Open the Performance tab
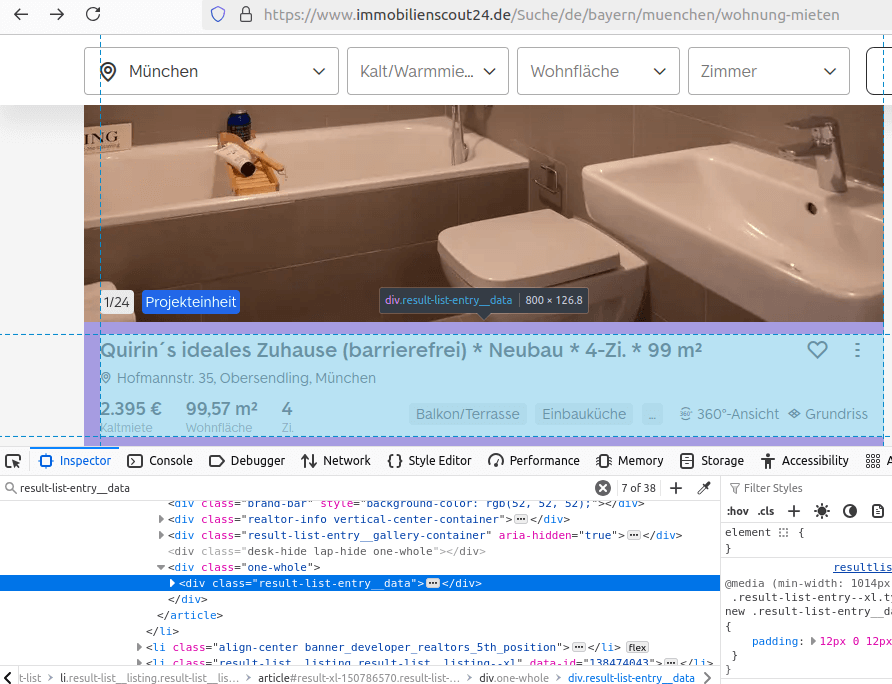The width and height of the screenshot is (892, 684). pos(534,460)
